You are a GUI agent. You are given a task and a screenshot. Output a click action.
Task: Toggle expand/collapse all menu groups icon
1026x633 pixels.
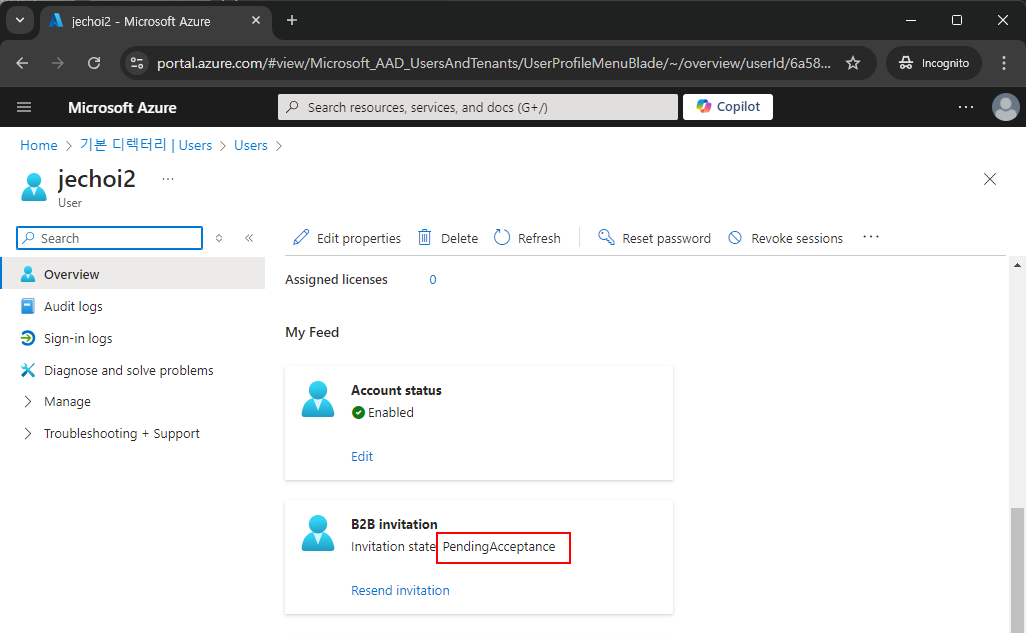click(219, 238)
